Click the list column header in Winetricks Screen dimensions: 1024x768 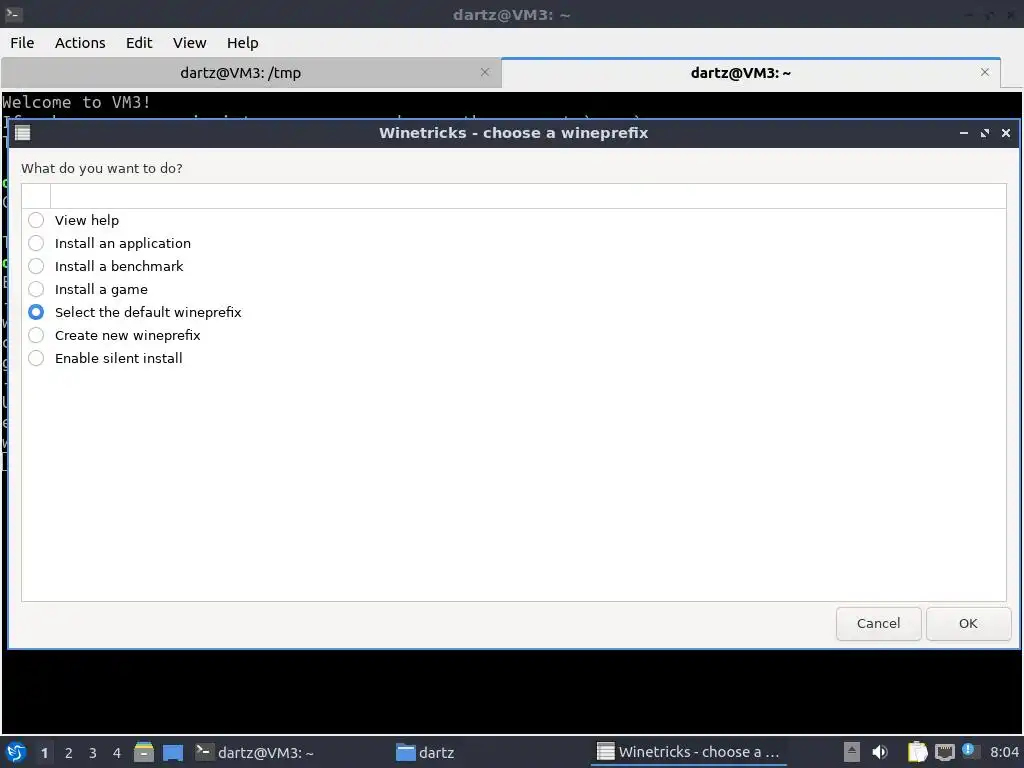pos(528,196)
